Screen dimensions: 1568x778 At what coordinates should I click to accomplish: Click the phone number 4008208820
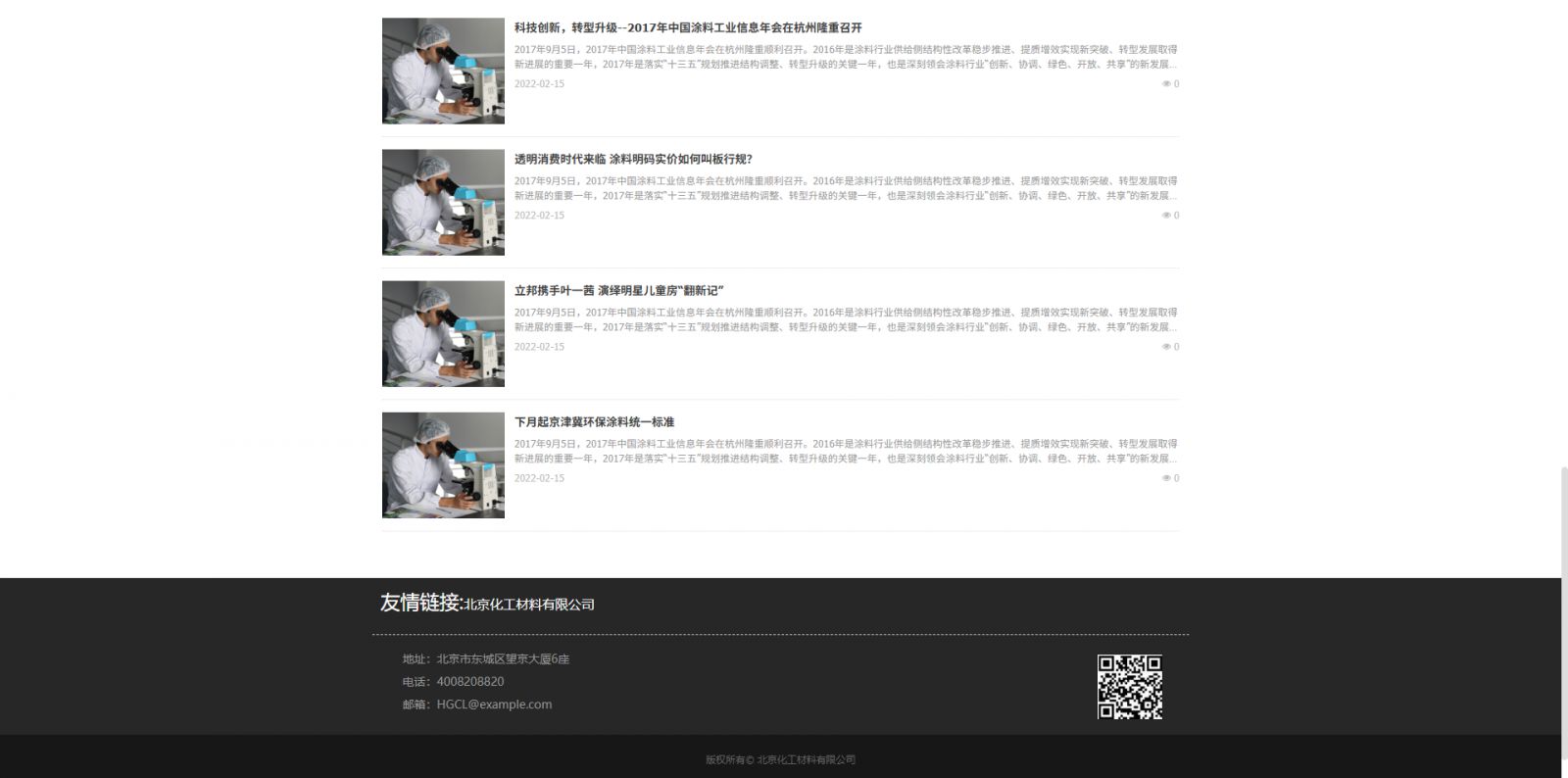tap(470, 682)
